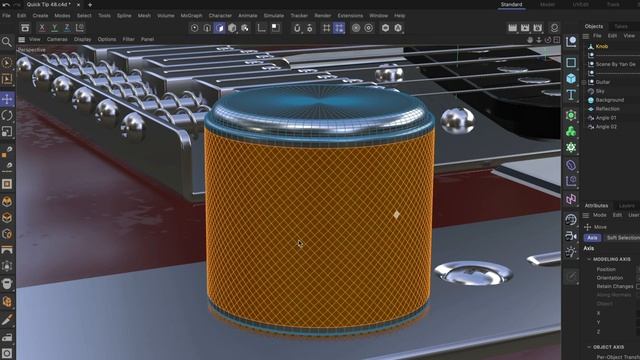Open the Objects panel hamburger menu
This screenshot has height=360, width=640.
click(586, 36)
